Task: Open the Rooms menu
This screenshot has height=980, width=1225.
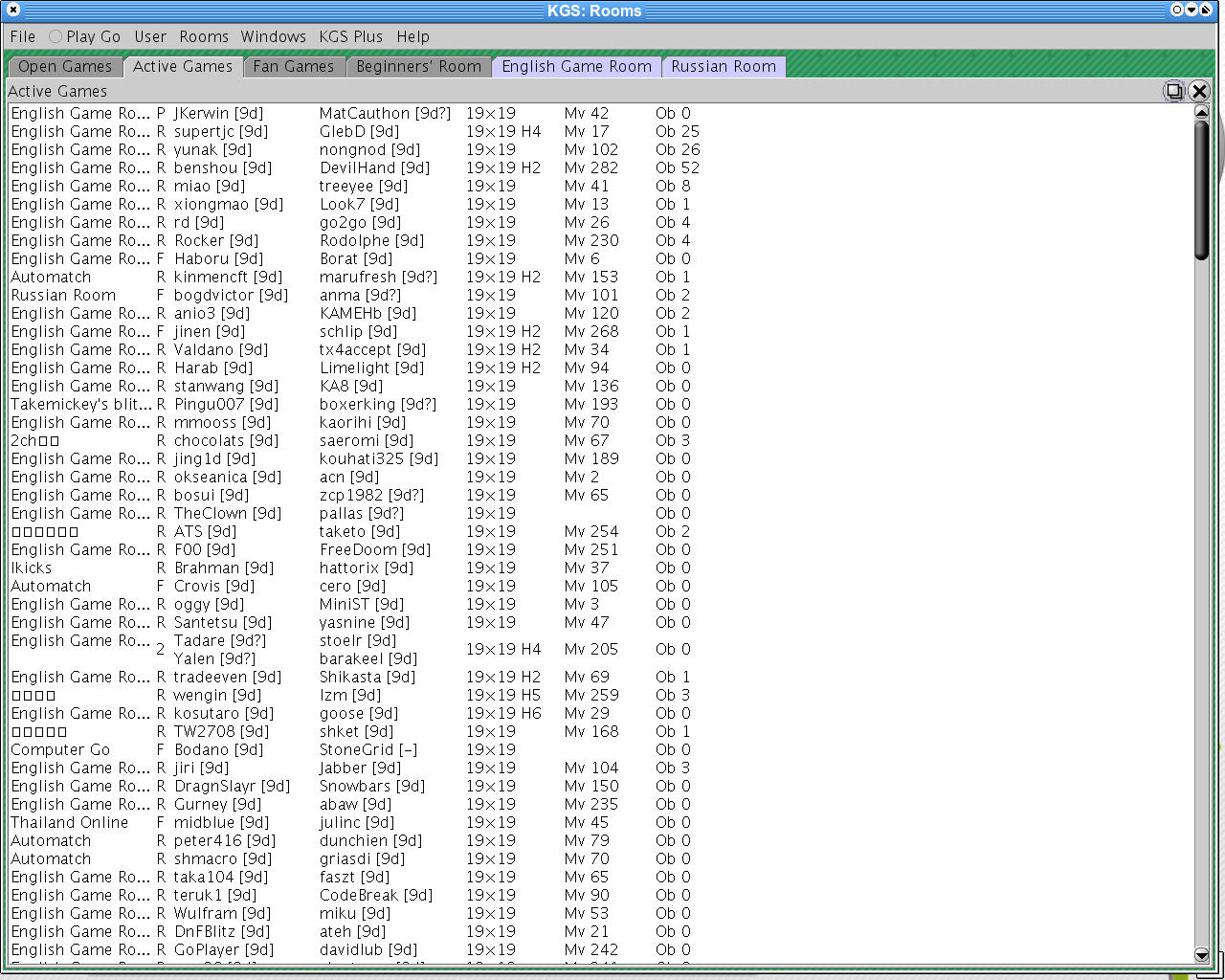Action: pos(204,36)
